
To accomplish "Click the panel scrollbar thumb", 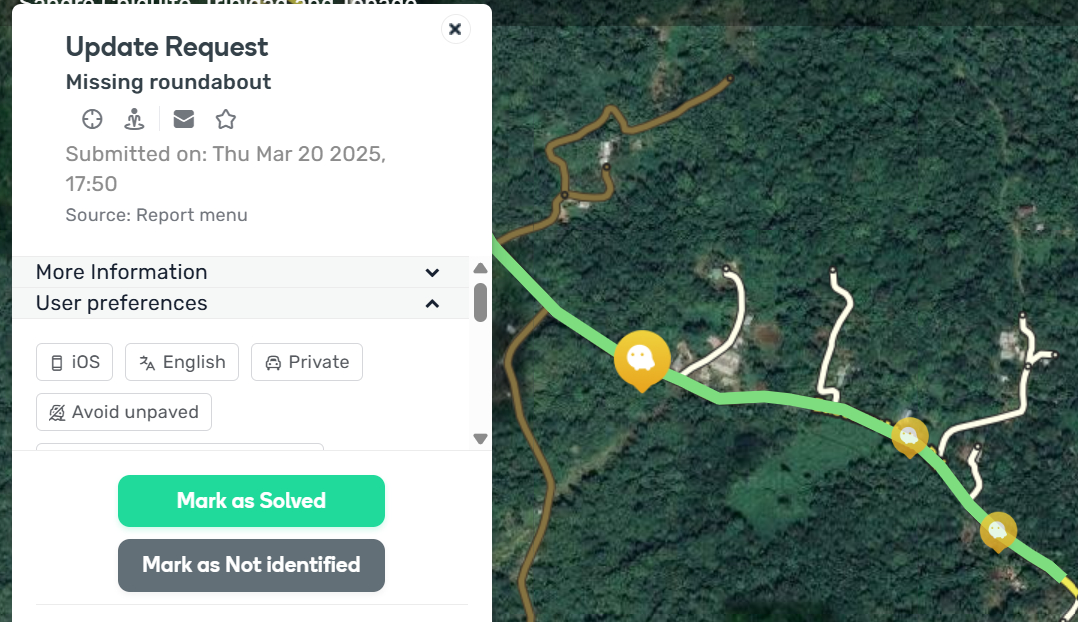I will click(x=480, y=302).
